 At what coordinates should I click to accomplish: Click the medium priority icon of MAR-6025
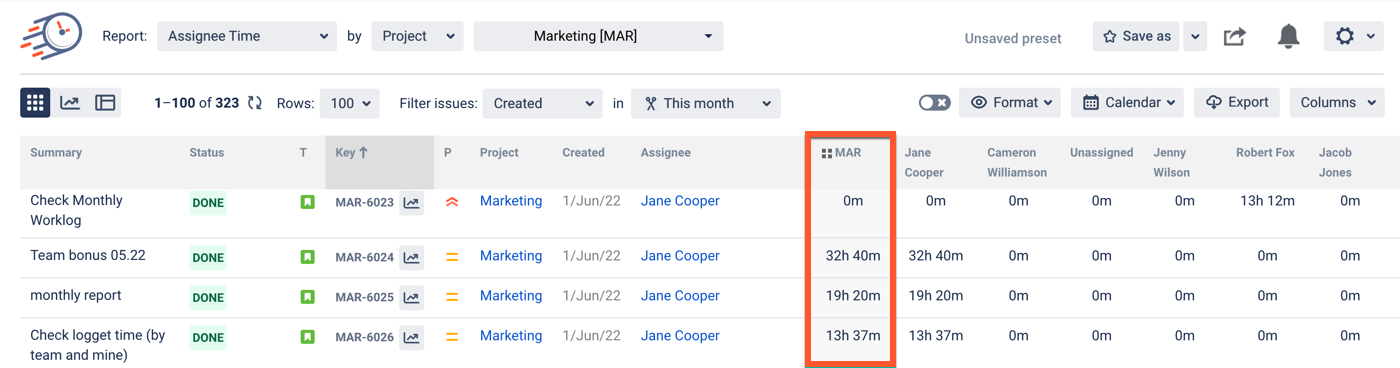[452, 297]
